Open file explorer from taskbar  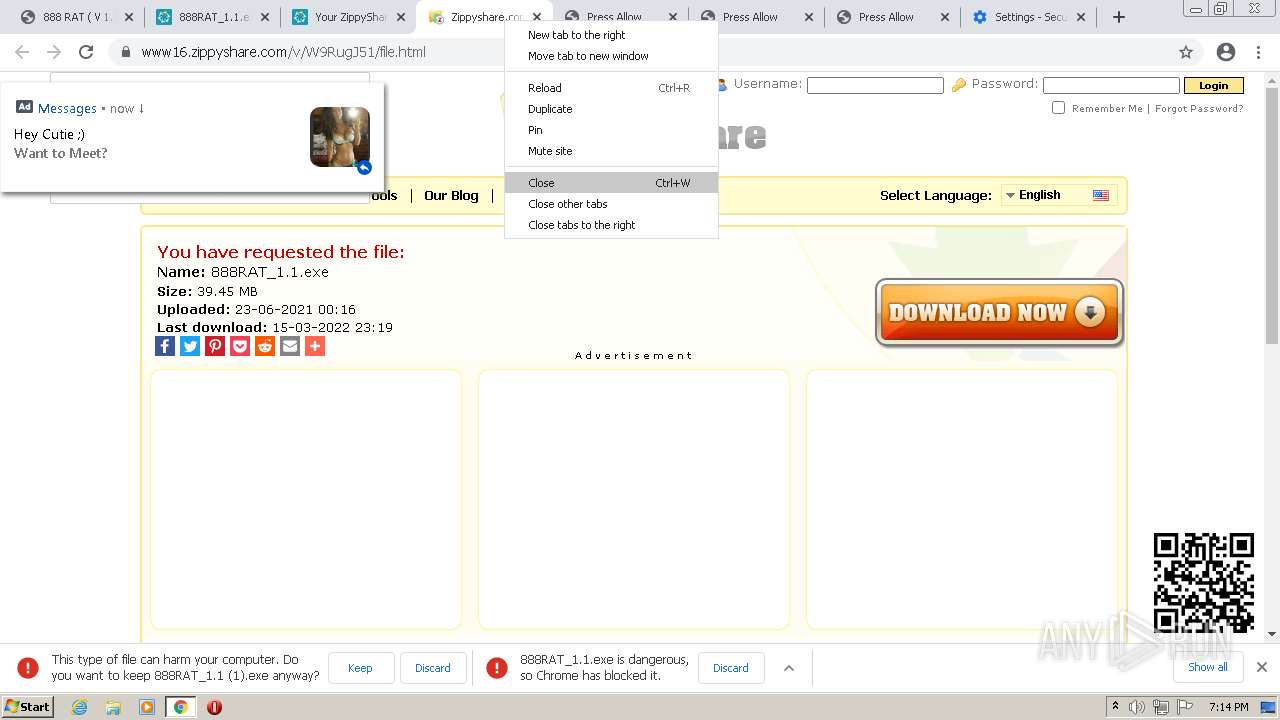113,707
